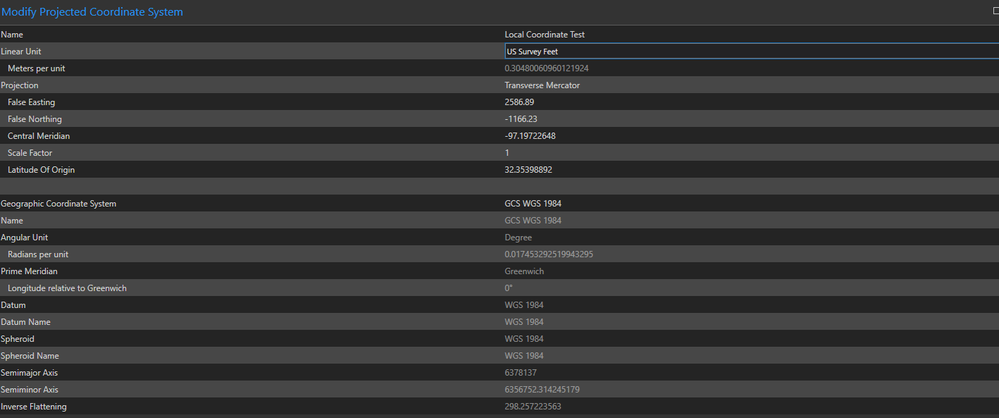Image resolution: width=999 pixels, height=418 pixels.
Task: Click the Projection row label
Action: tap(20, 85)
